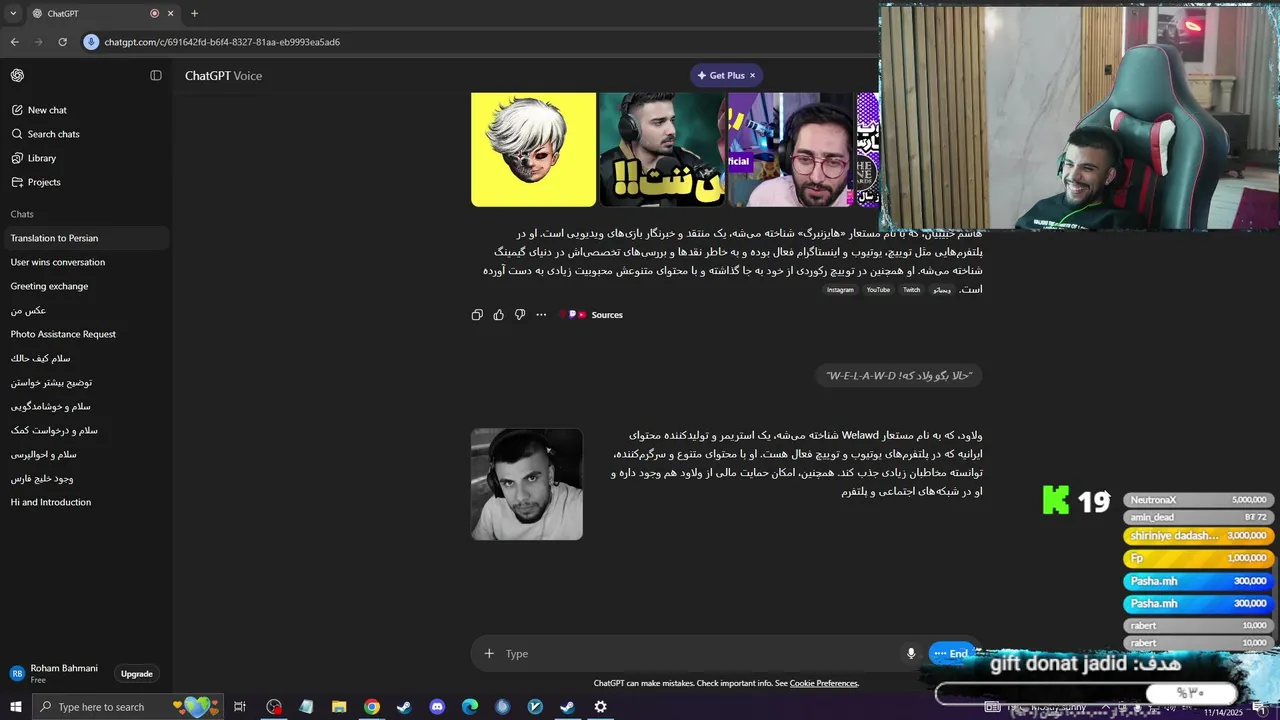
Task: Collapse the sidebar with the panel icon
Action: point(156,76)
